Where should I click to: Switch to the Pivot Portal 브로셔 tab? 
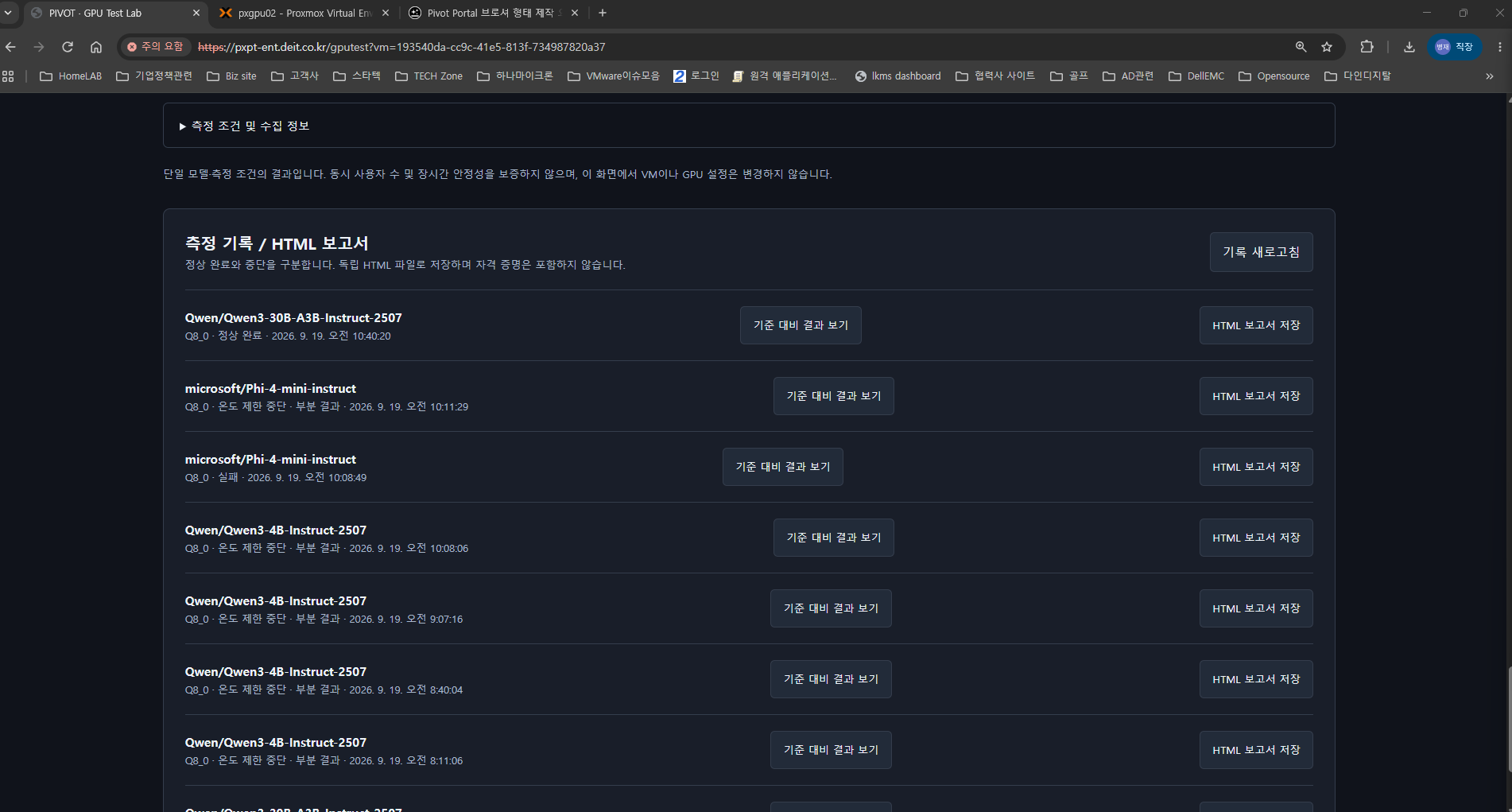point(493,13)
